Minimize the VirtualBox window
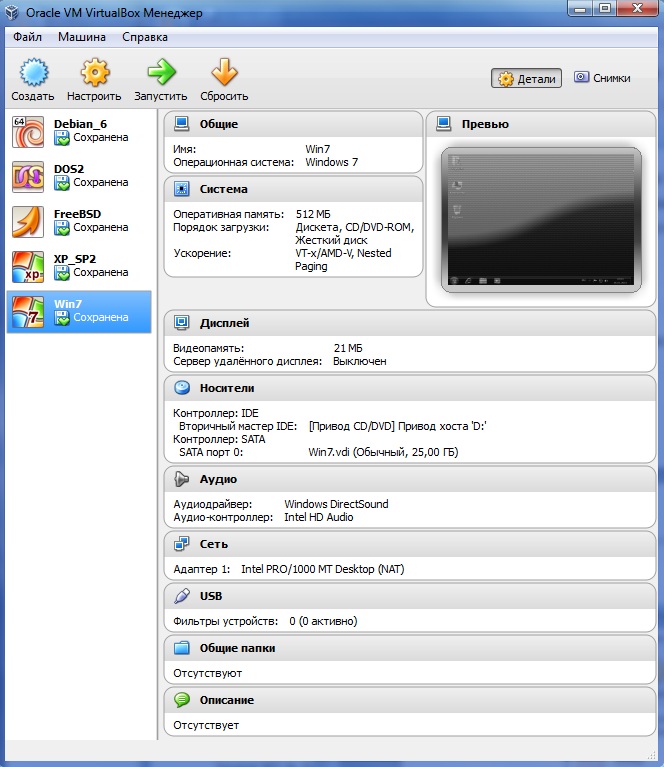Screen dimensions: 664x767 (580, 8)
